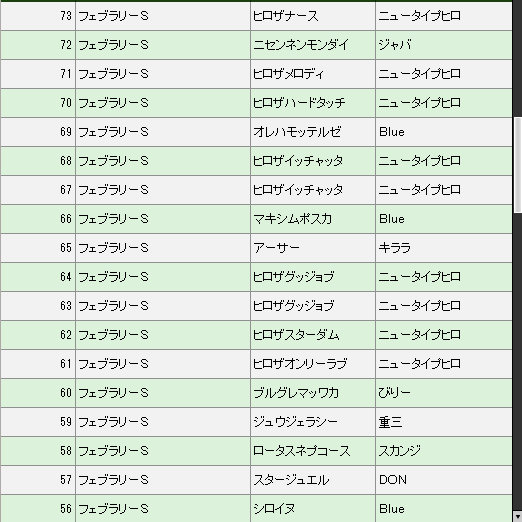Click horse マキシムボスカ in row 66
522x522 pixels.
click(292, 219)
